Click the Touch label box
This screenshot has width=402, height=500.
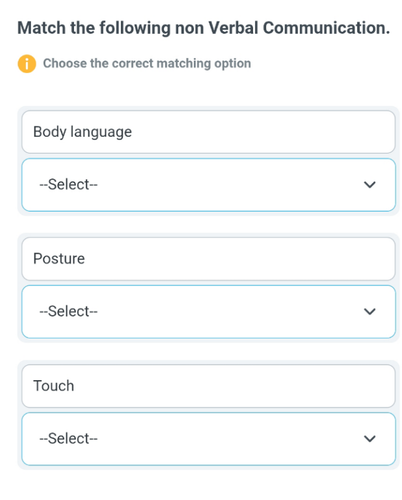pos(209,386)
